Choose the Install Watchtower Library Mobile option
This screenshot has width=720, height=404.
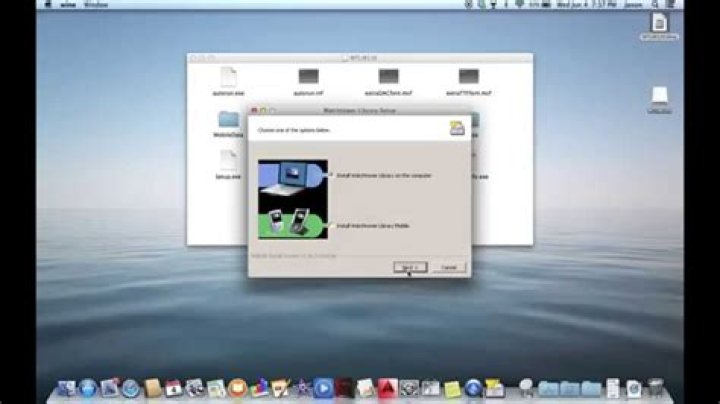[x=372, y=228]
